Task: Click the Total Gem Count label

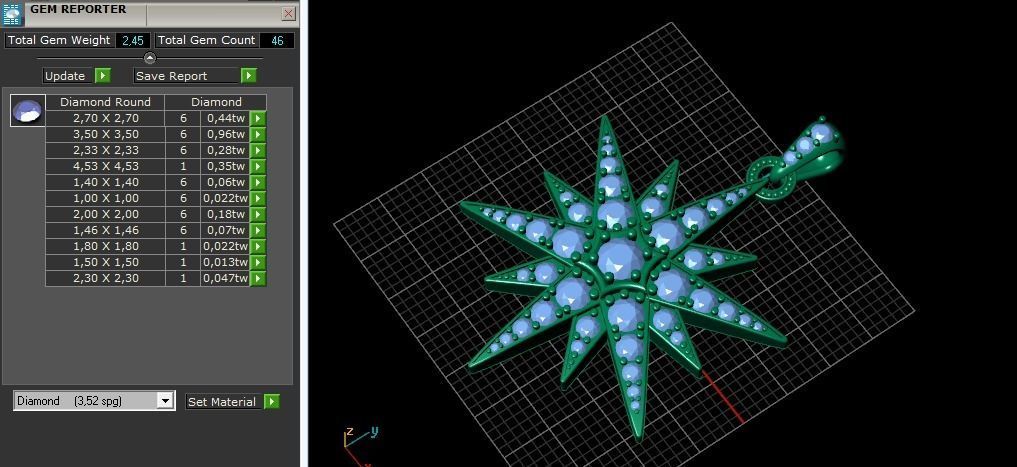Action: tap(207, 40)
